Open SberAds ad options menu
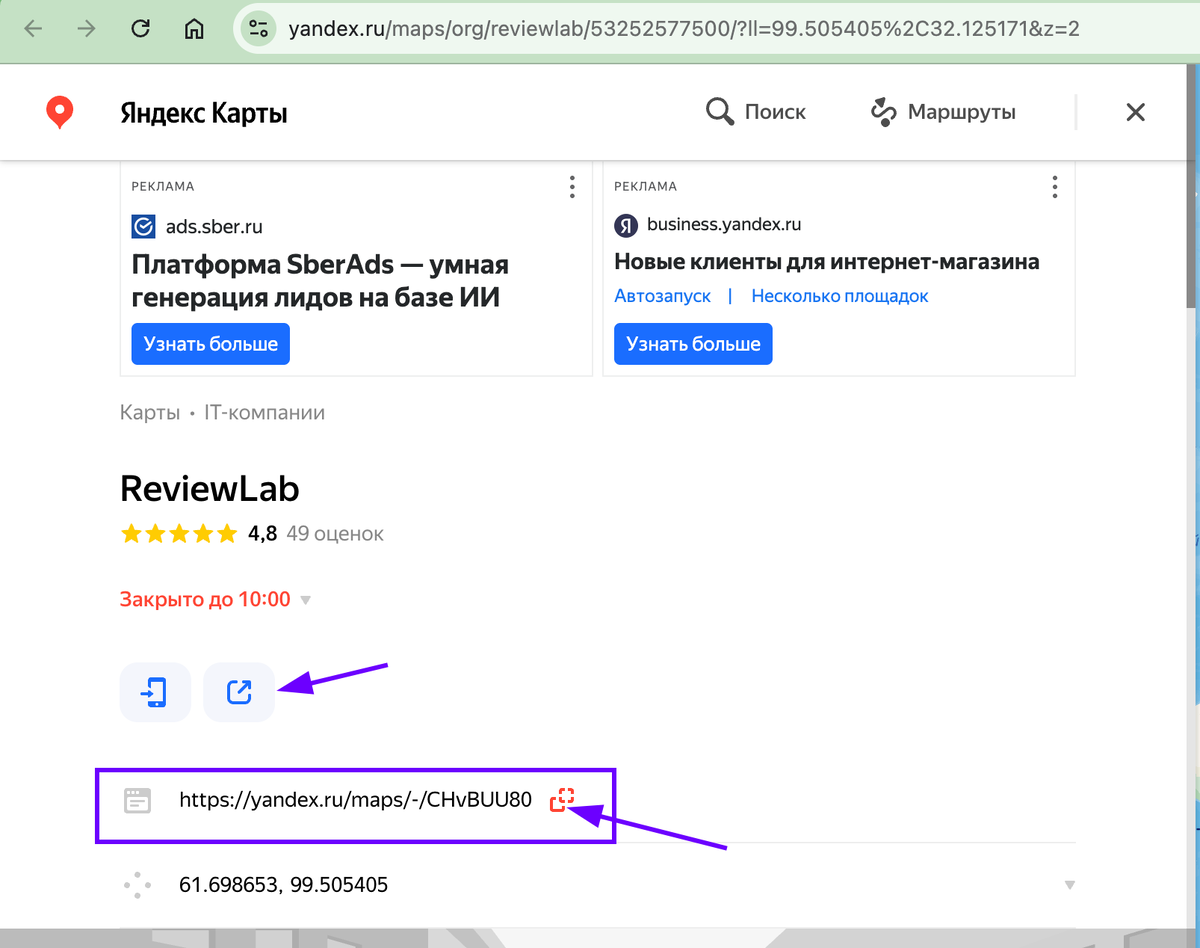Viewport: 1200px width, 948px height. tap(572, 187)
